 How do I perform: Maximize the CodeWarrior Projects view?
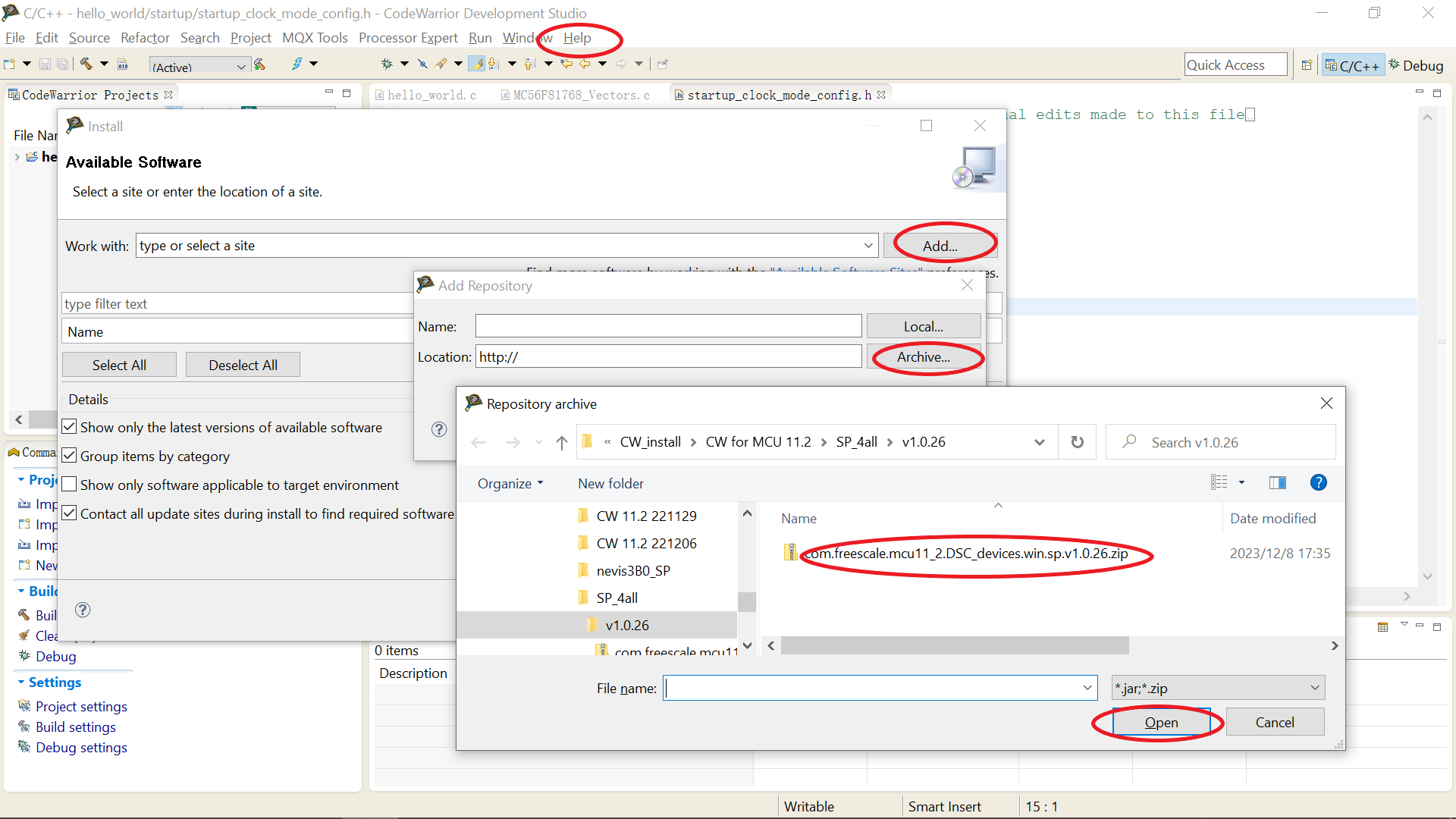[347, 93]
